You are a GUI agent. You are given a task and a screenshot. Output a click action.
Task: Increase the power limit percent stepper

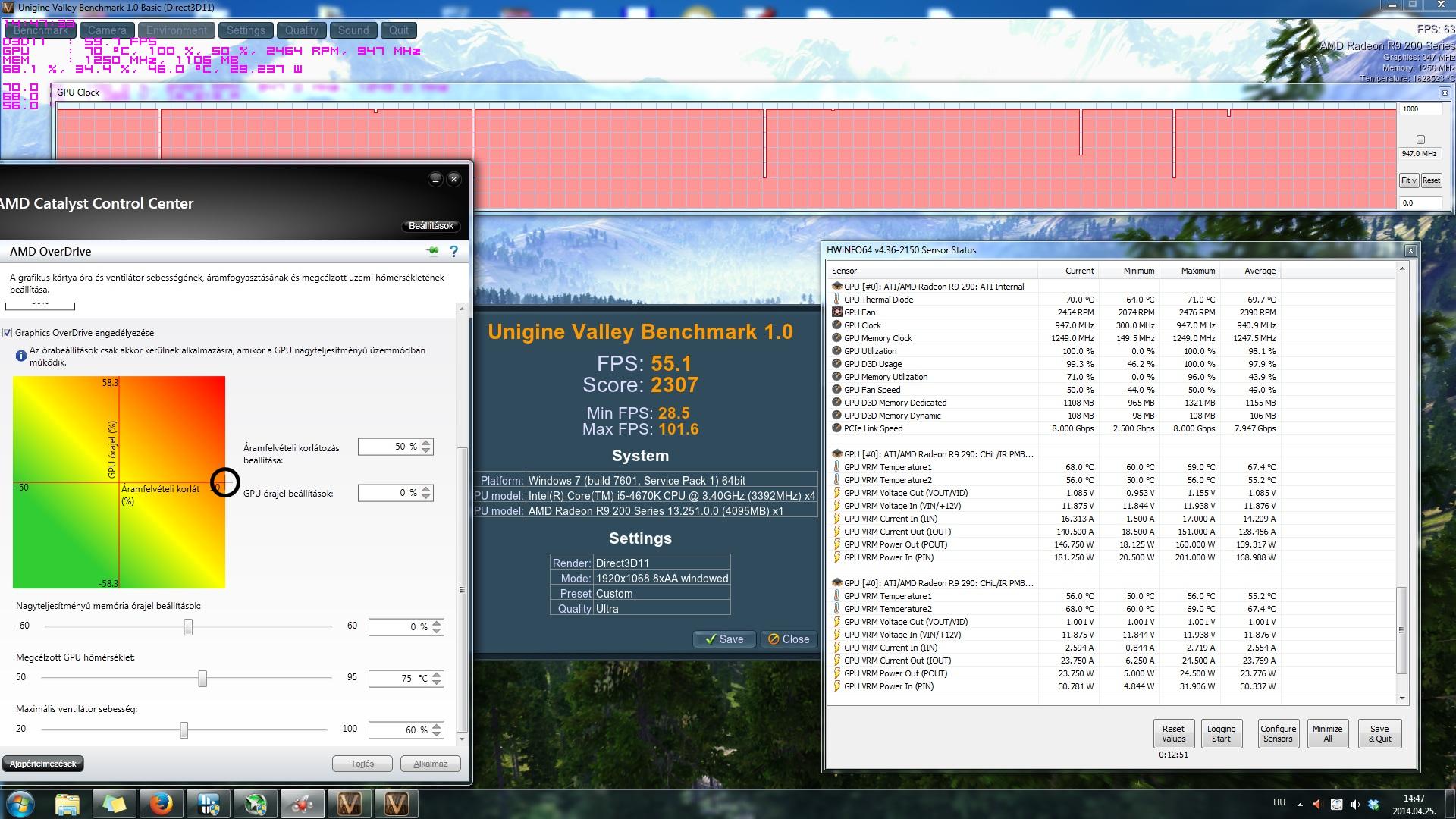click(426, 443)
